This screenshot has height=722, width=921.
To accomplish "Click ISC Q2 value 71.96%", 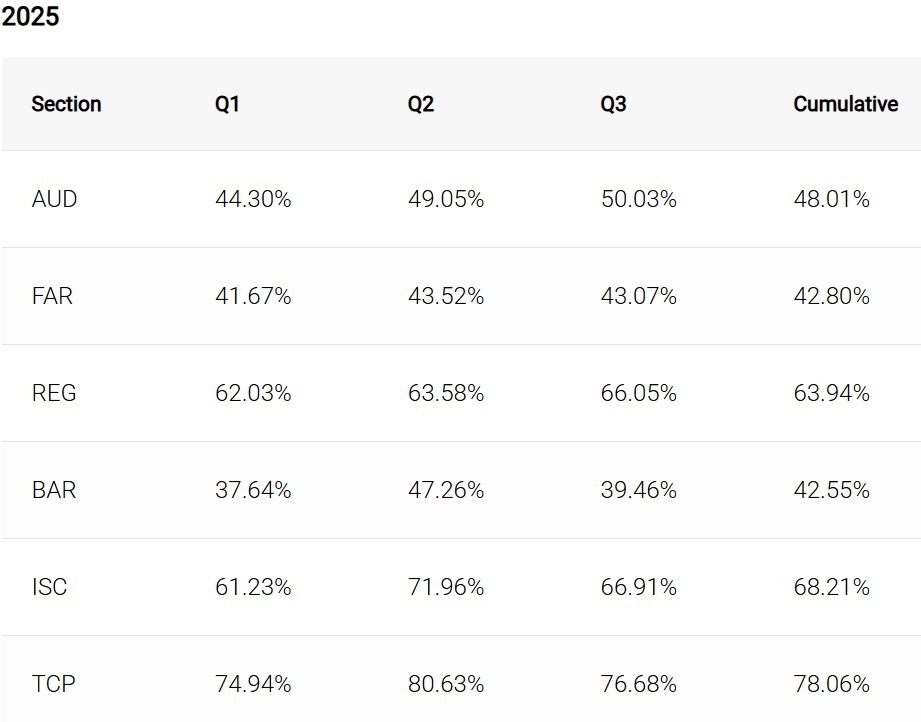I will [x=446, y=587].
